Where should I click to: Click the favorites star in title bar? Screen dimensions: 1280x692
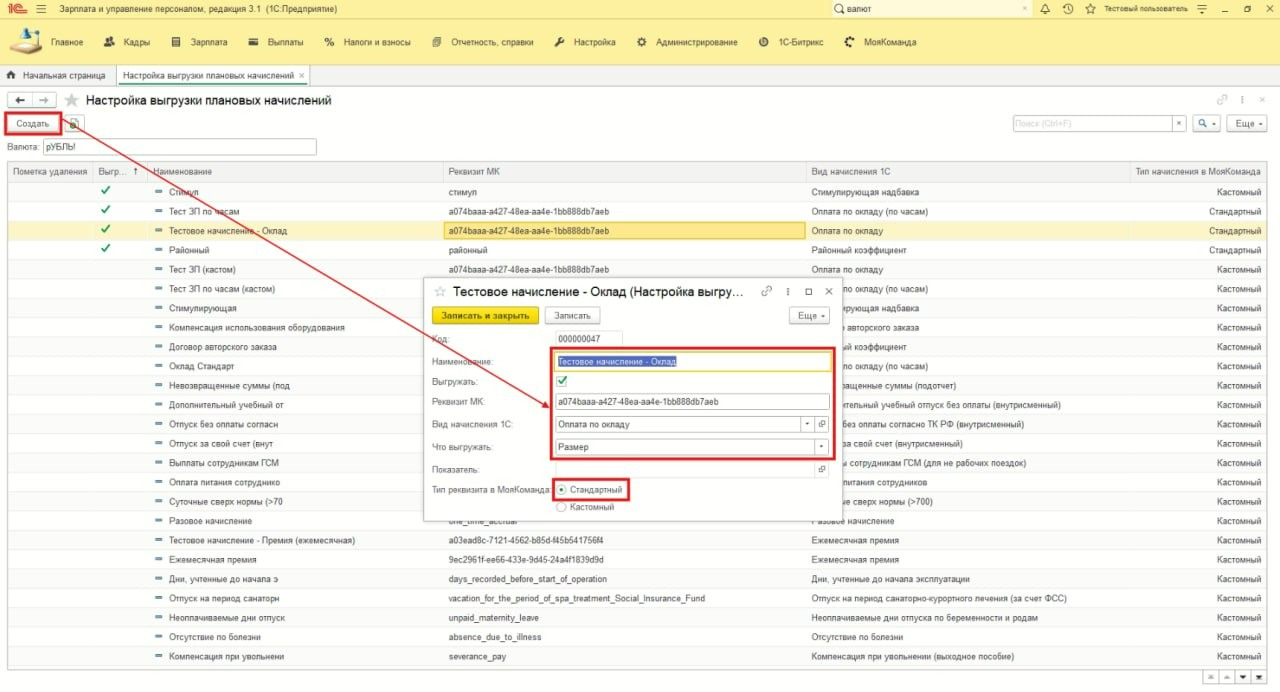pos(1090,9)
